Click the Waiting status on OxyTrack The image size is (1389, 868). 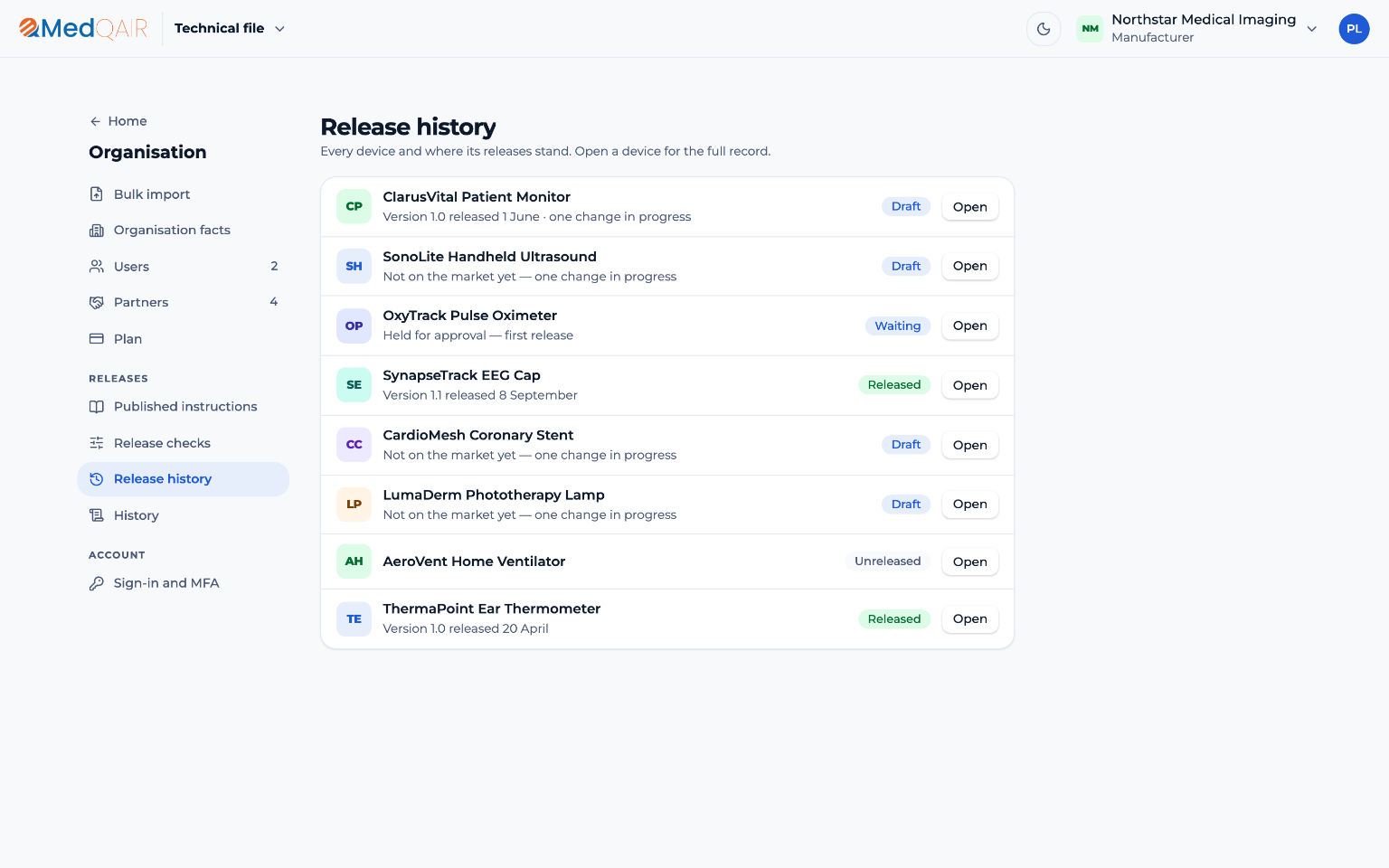[x=898, y=326]
